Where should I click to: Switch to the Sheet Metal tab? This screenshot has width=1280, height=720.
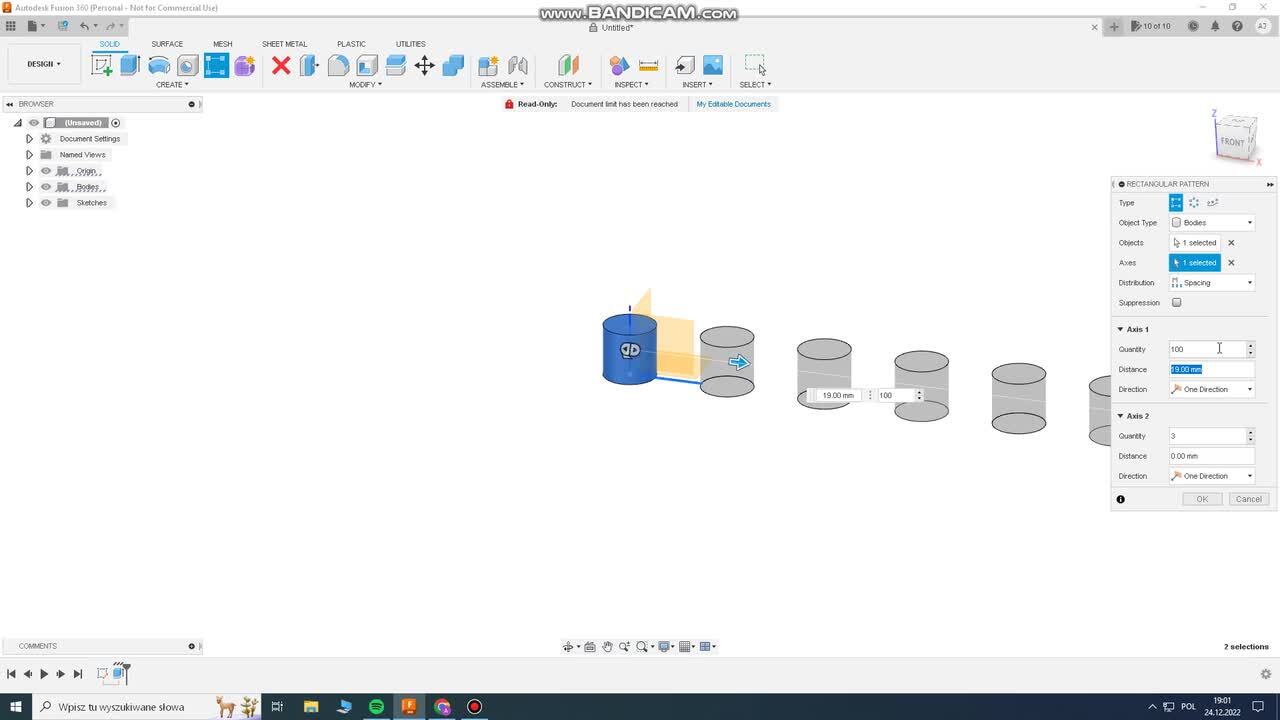coord(284,44)
